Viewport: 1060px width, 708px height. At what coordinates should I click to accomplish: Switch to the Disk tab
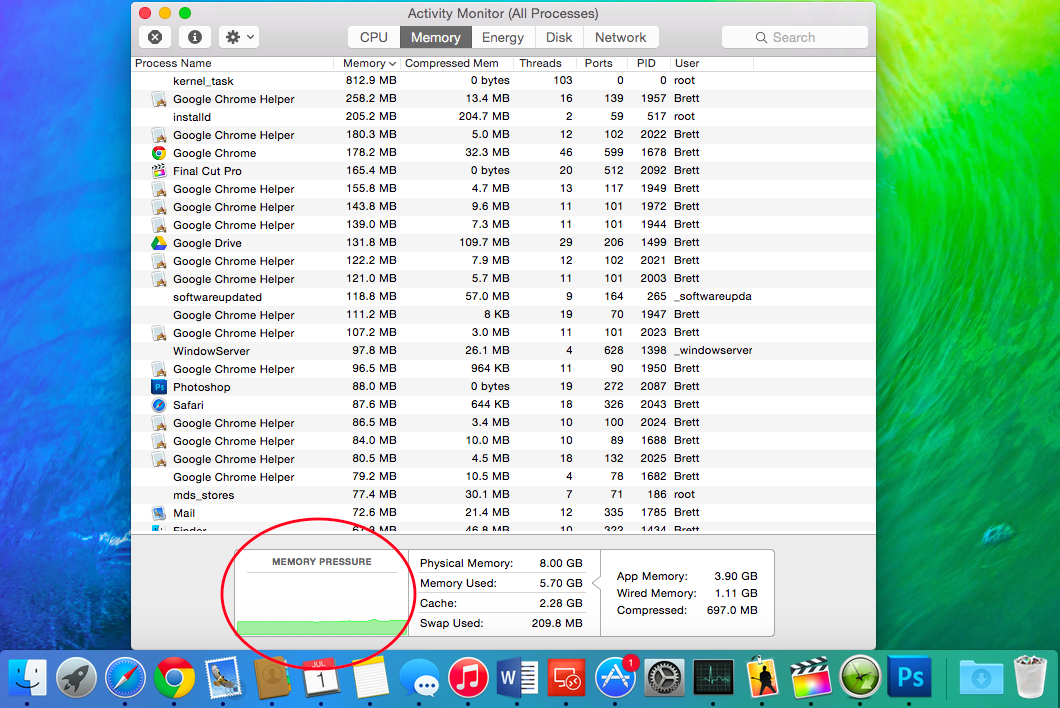pyautogui.click(x=559, y=37)
